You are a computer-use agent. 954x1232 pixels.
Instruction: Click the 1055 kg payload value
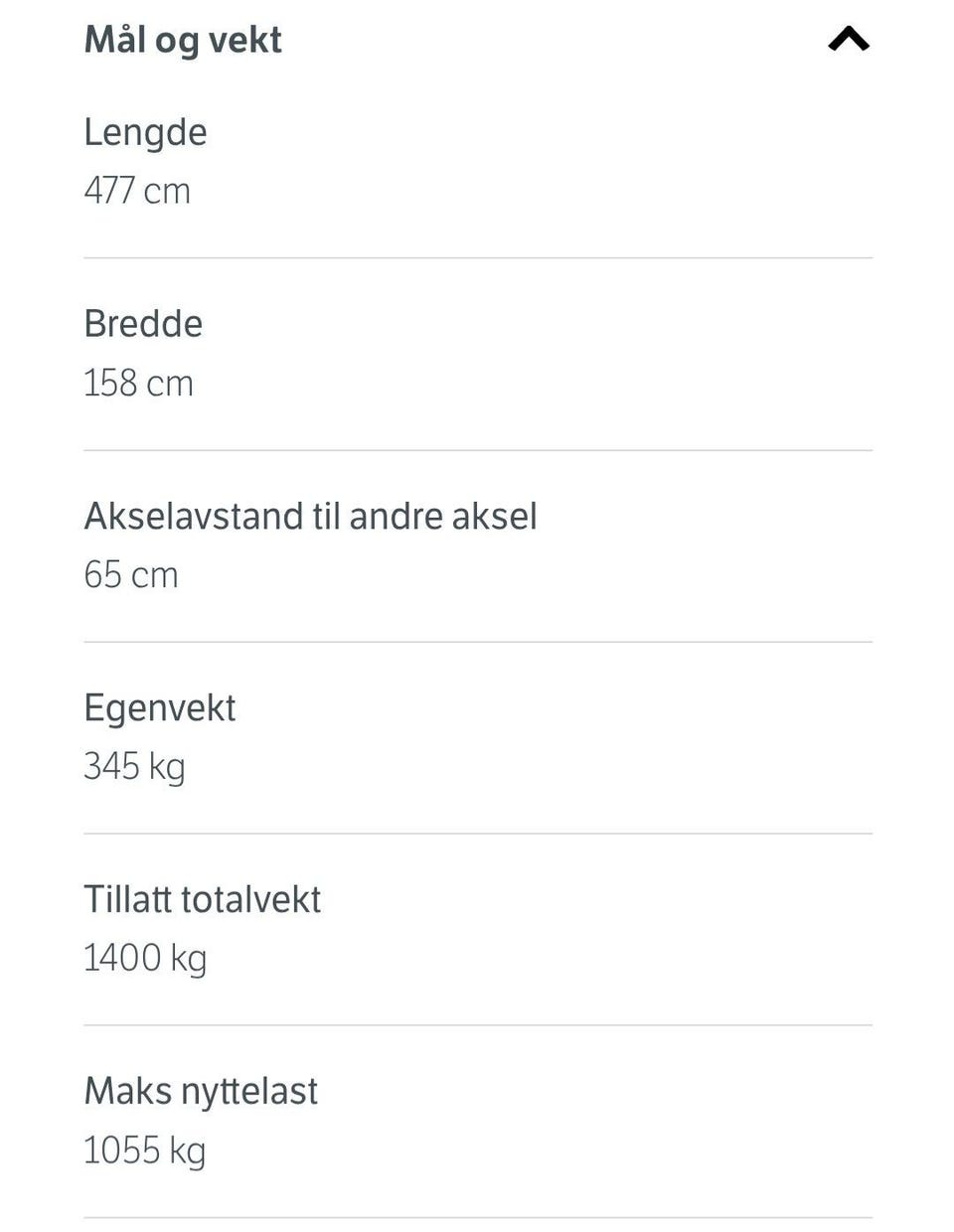tap(144, 1151)
